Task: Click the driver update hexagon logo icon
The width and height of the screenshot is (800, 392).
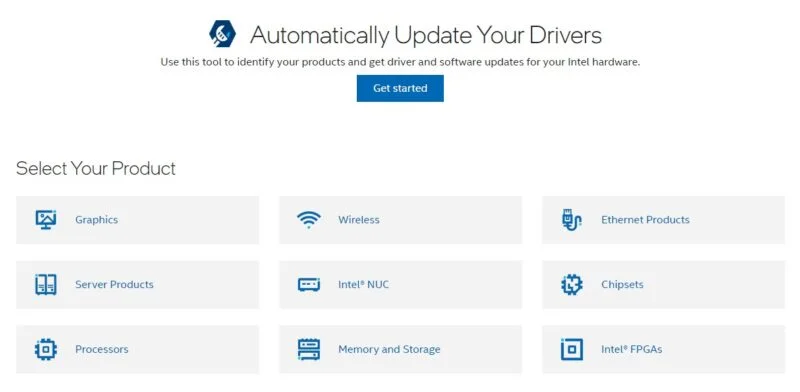Action: click(222, 34)
